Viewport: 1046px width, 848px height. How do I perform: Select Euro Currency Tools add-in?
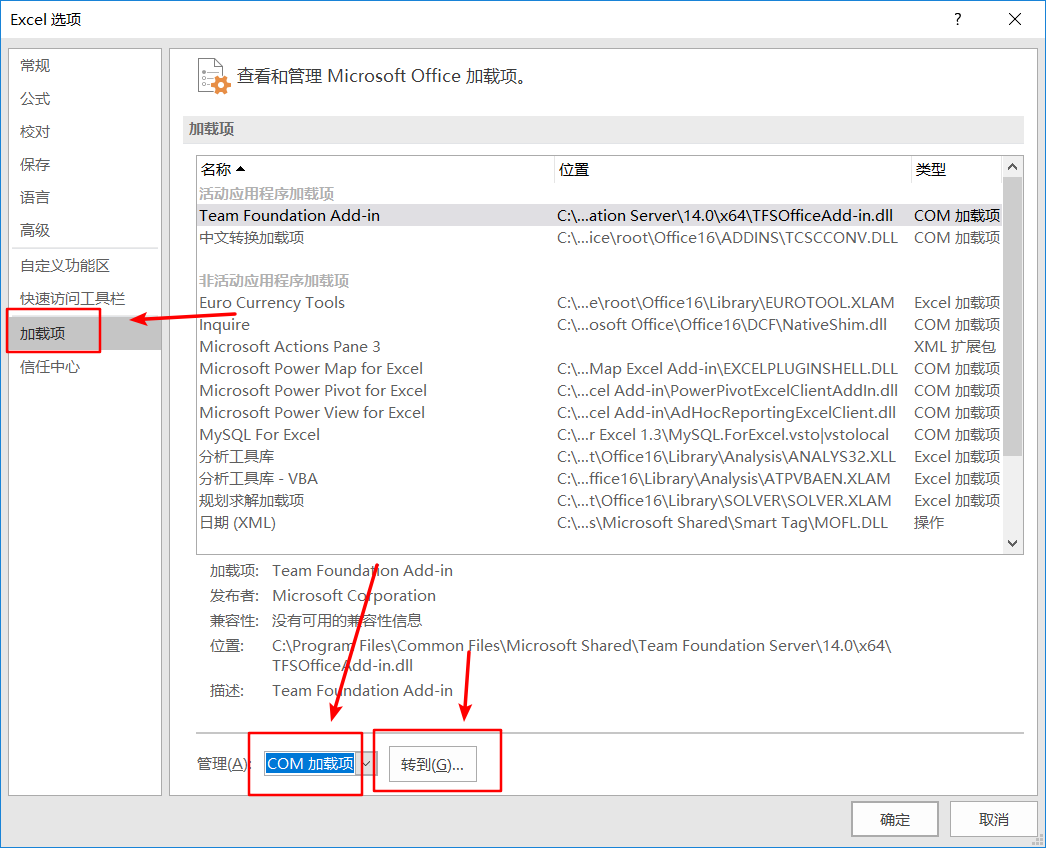tap(599, 303)
